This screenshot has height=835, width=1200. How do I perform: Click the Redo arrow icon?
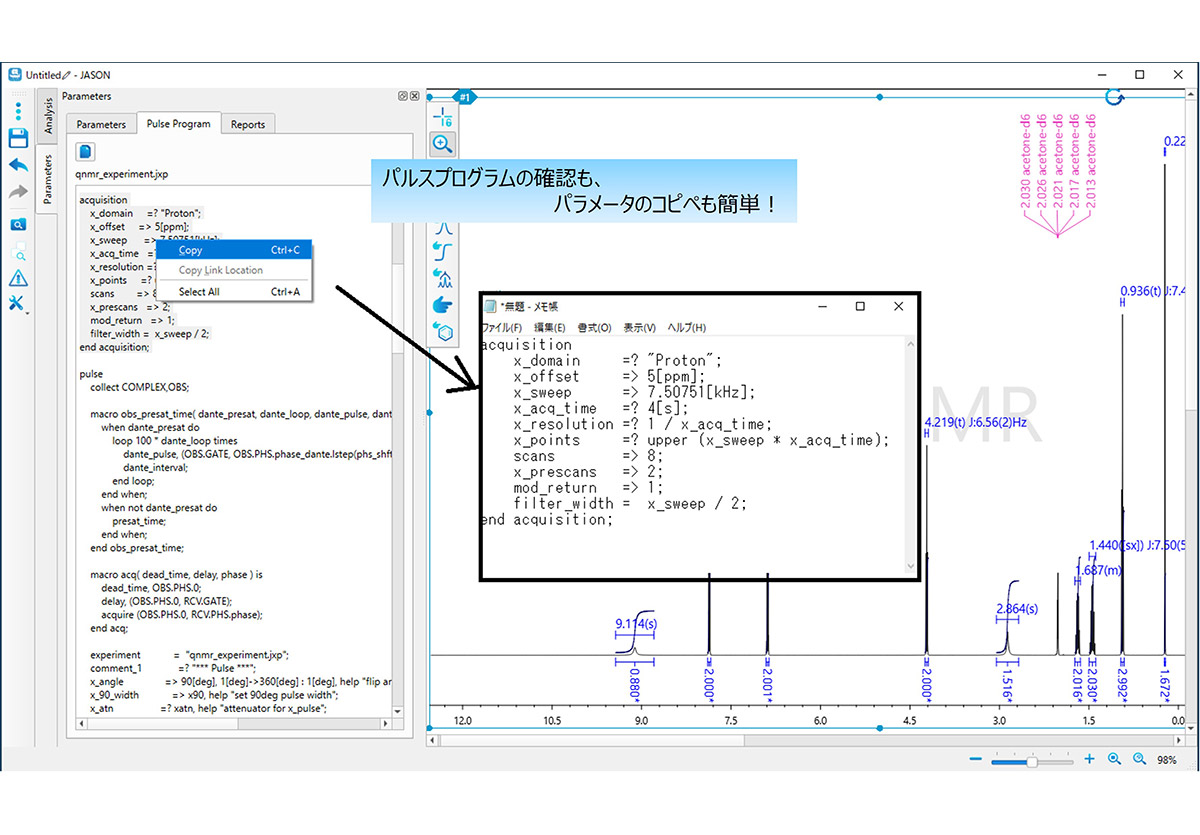pyautogui.click(x=18, y=192)
